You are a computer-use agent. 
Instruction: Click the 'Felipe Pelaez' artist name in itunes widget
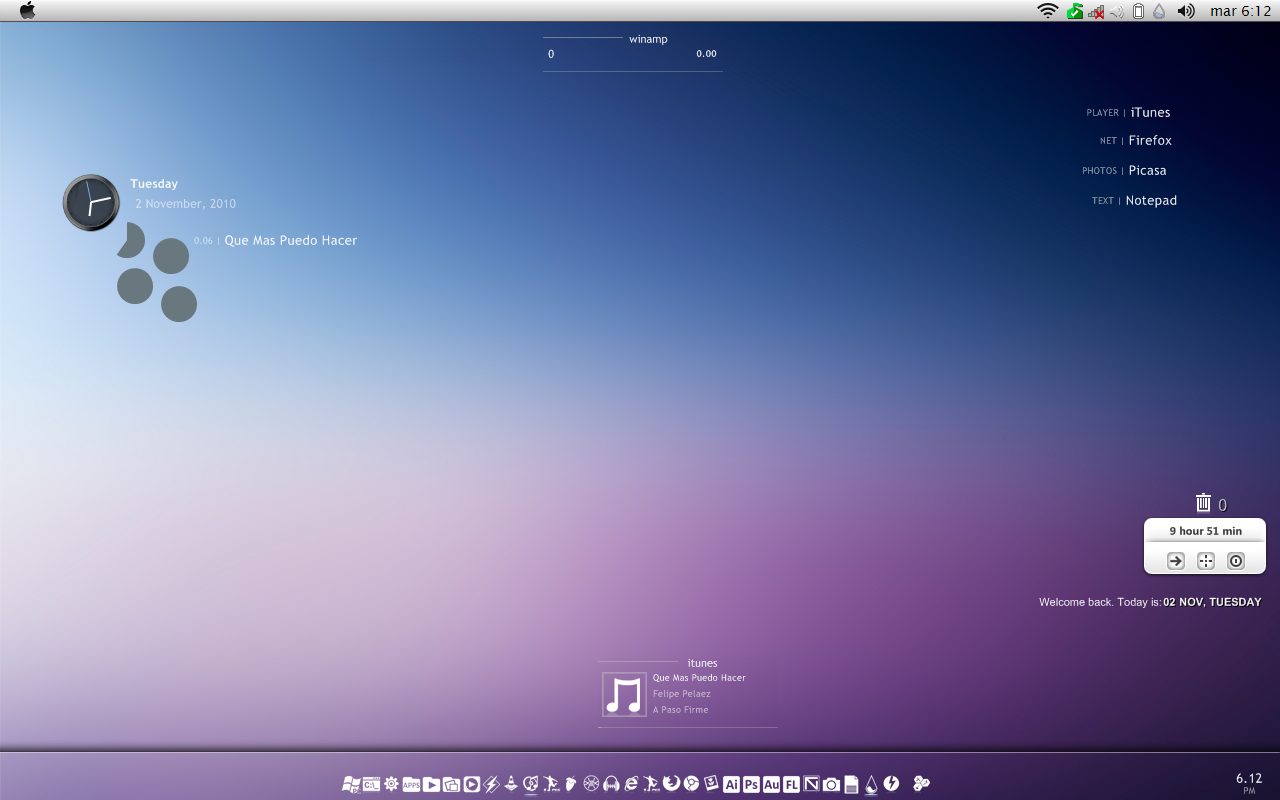(682, 693)
